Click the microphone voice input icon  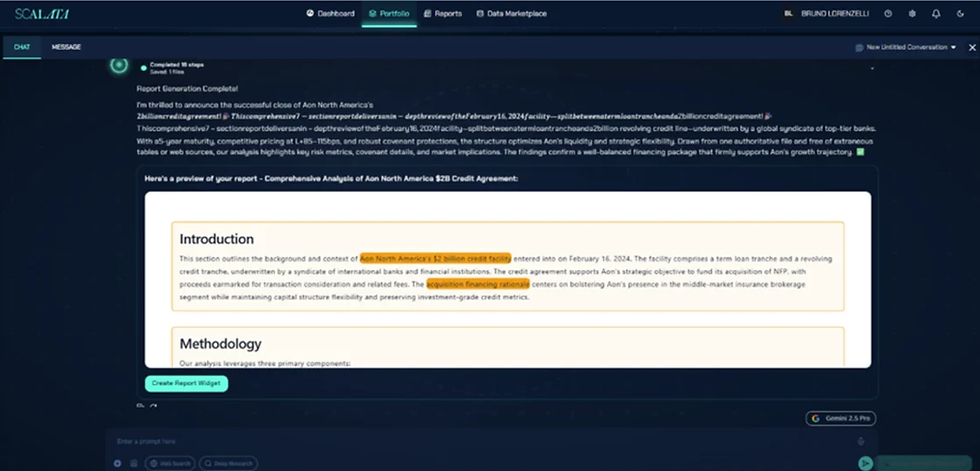point(861,442)
